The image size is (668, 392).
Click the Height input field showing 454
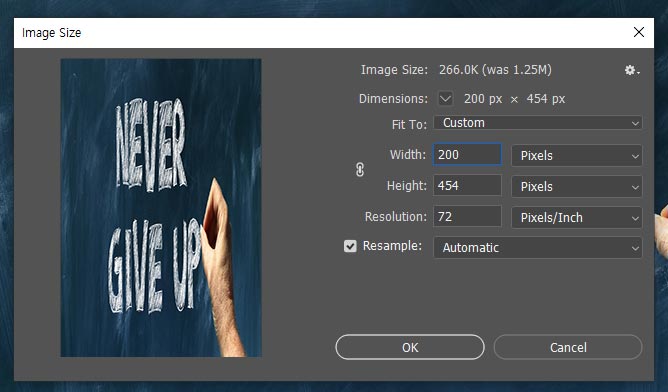(x=467, y=185)
